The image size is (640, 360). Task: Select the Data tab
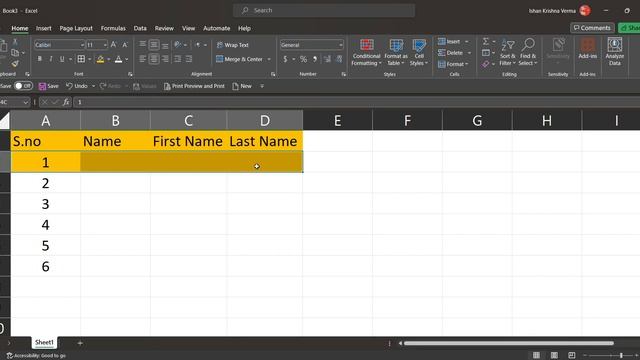[140, 28]
